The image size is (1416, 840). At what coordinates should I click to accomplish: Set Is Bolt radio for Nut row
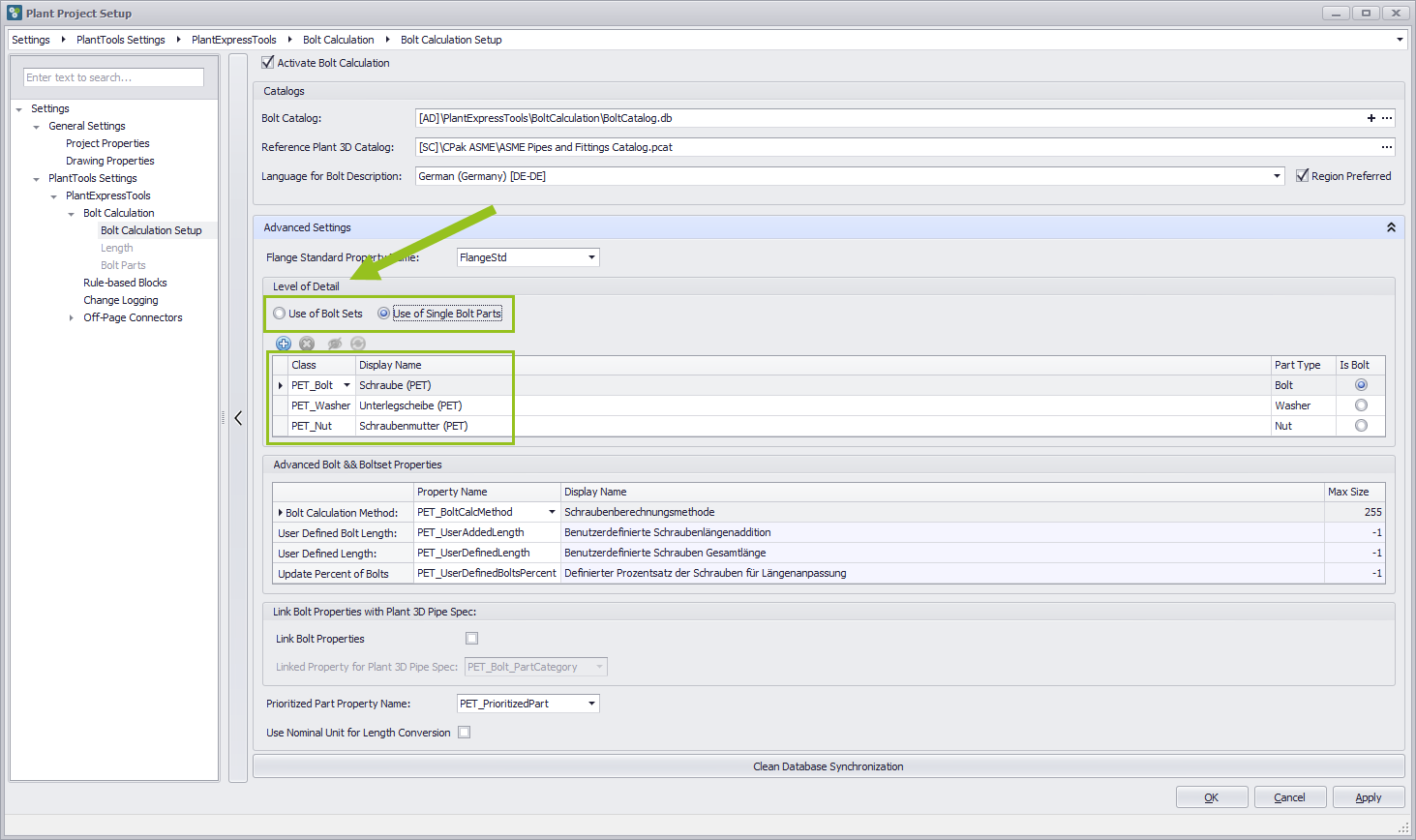[x=1361, y=426]
